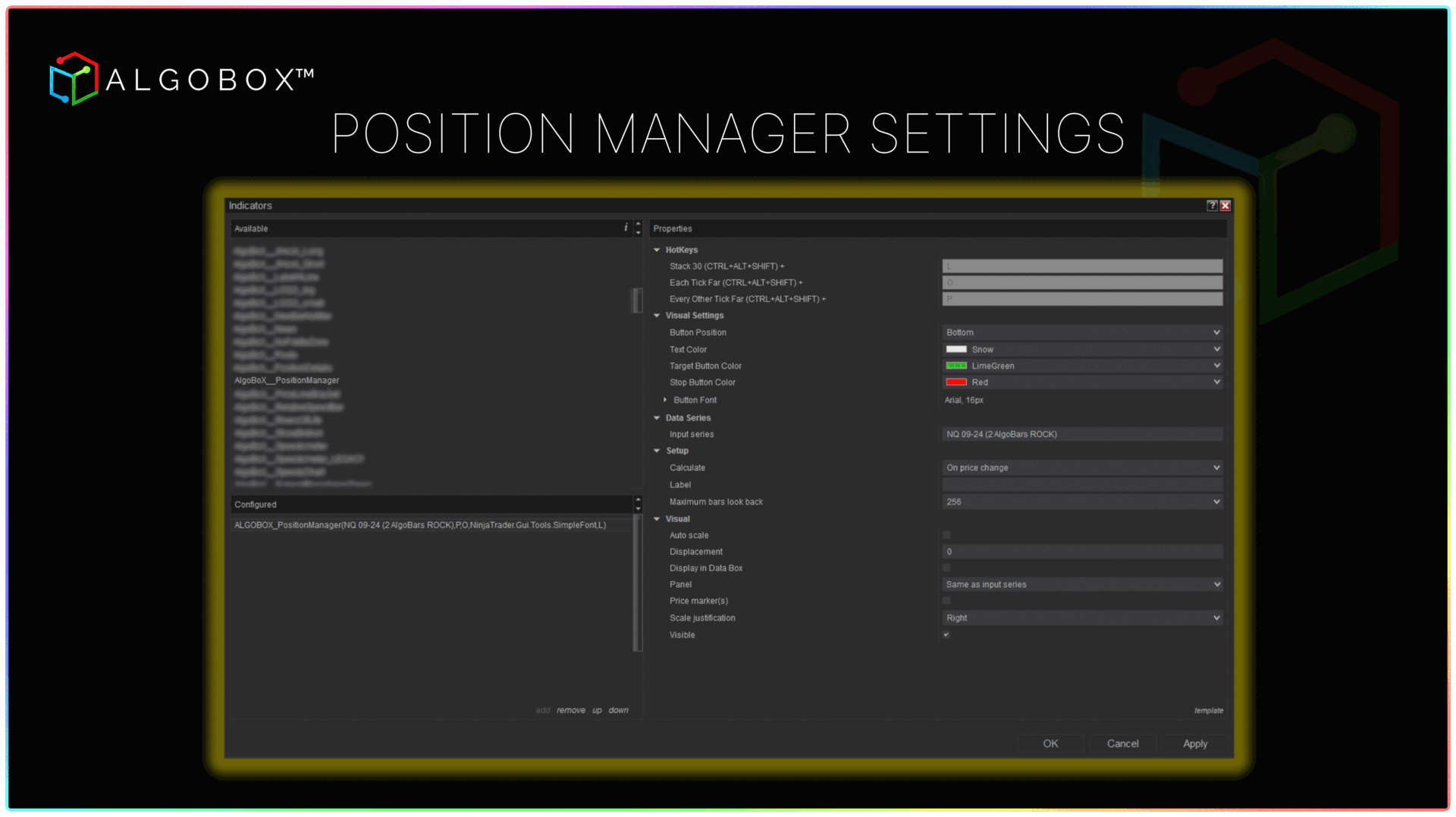This screenshot has height=817, width=1456.
Task: Click the info icon in Available header
Action: coord(626,228)
